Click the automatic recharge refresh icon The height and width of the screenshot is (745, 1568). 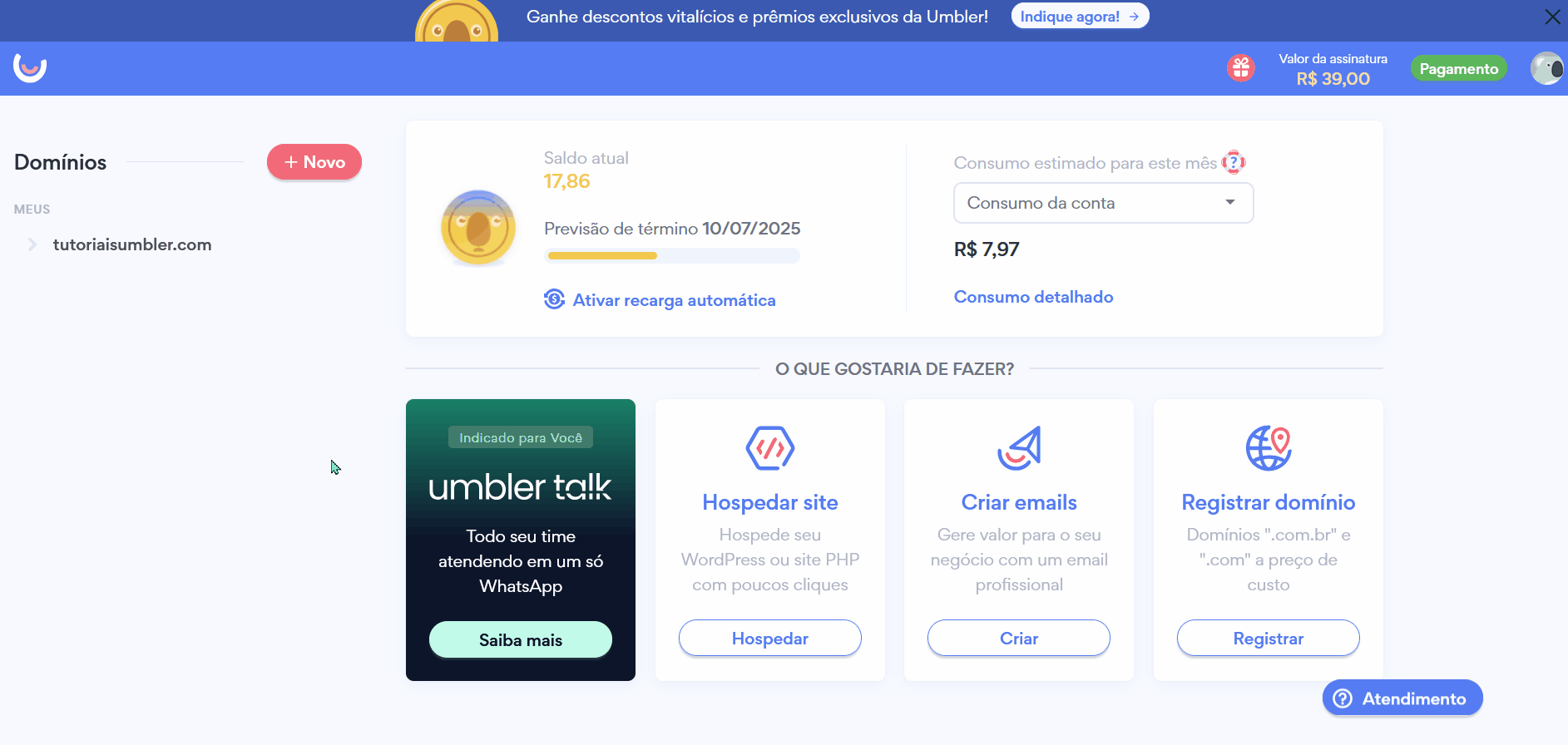click(x=555, y=299)
